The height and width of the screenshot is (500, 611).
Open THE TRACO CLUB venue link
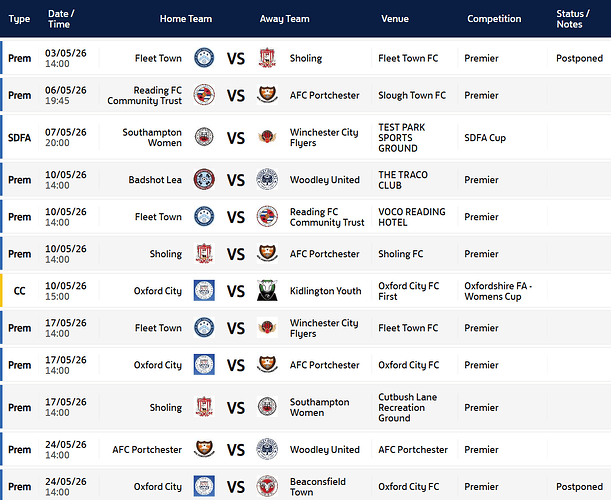[403, 180]
